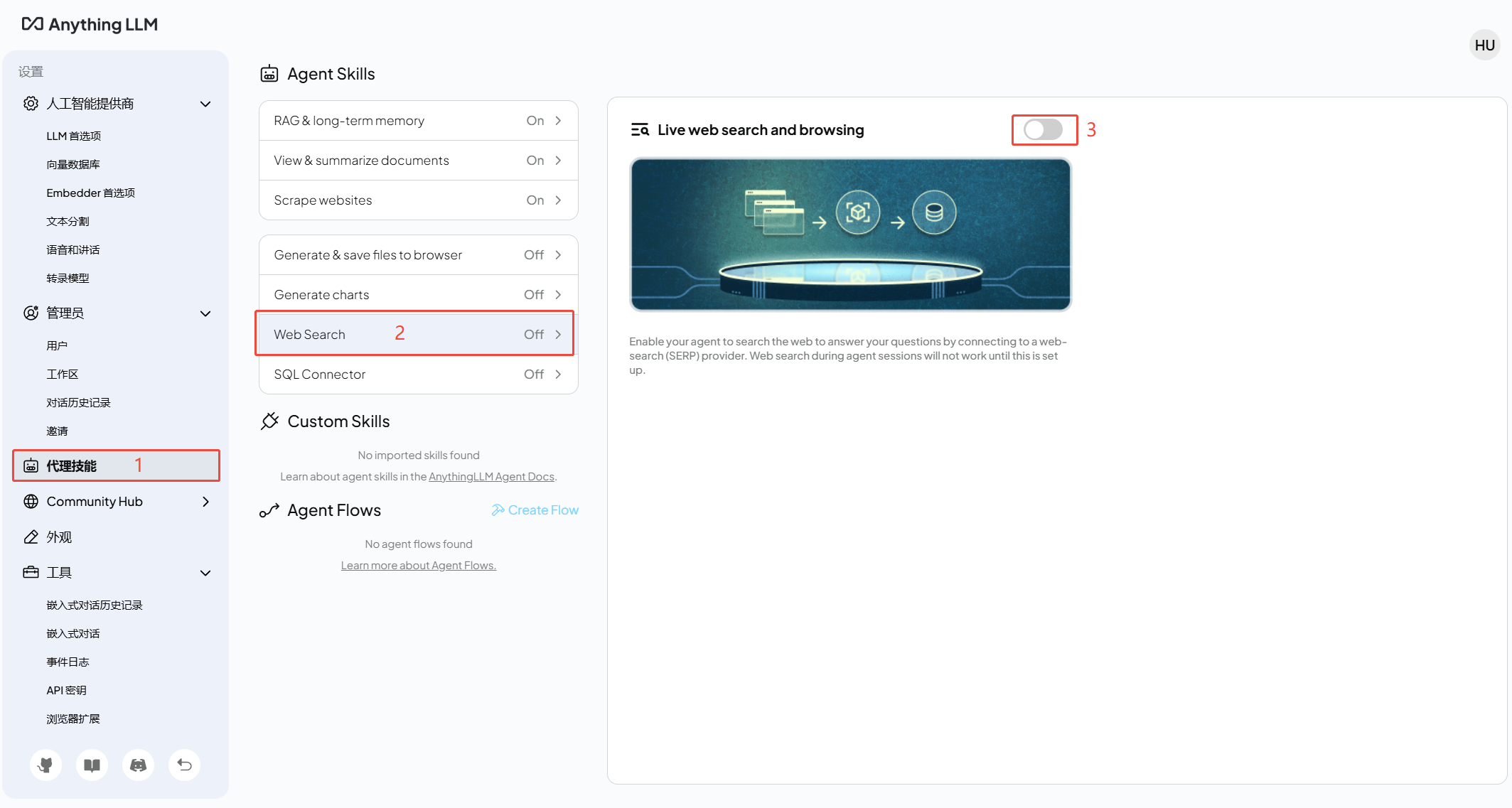Viewport: 1512px width, 808px height.
Task: Click the Anything LLM logo
Action: point(90,24)
